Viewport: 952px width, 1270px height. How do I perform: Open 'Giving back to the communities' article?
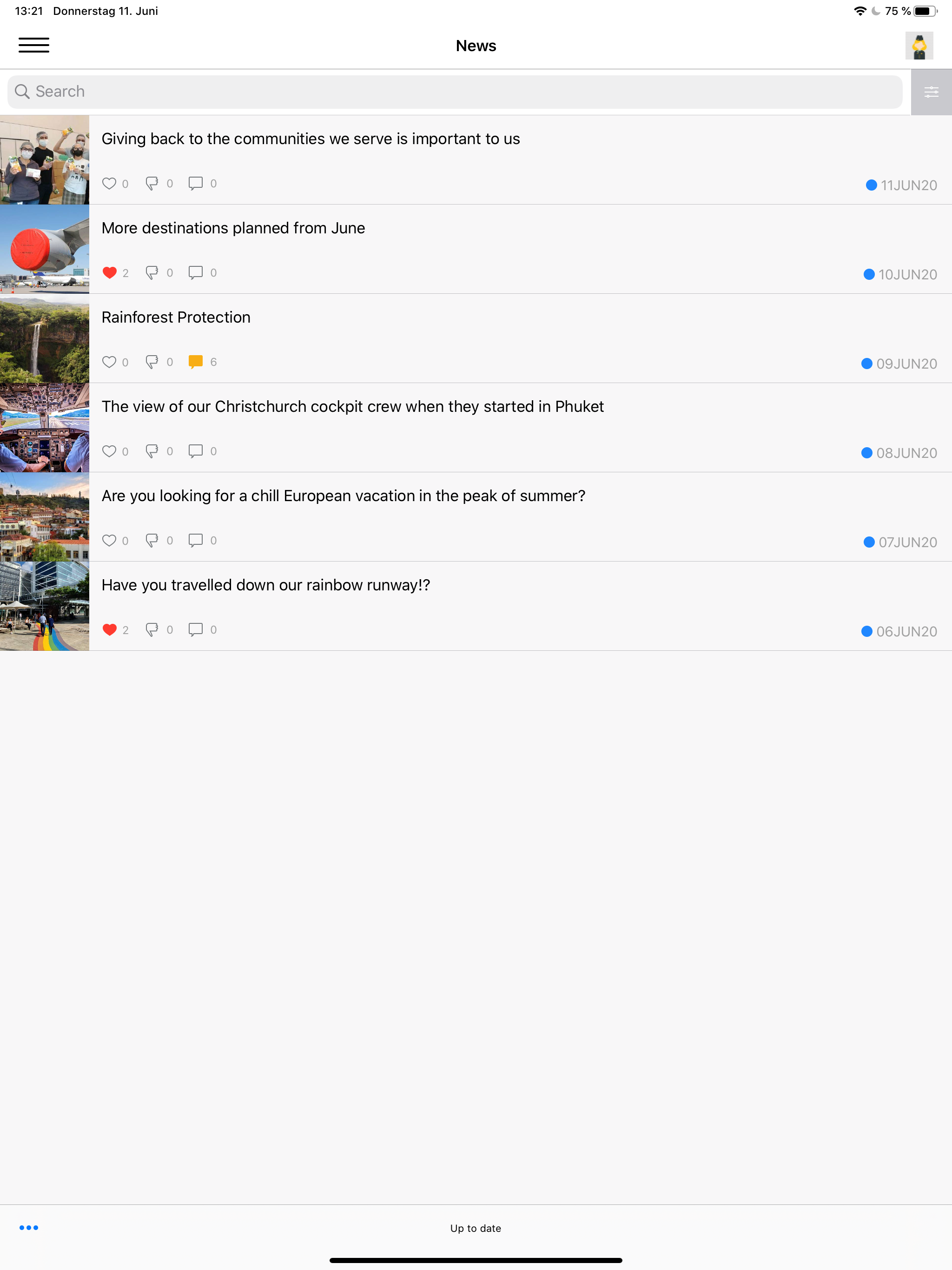click(311, 139)
